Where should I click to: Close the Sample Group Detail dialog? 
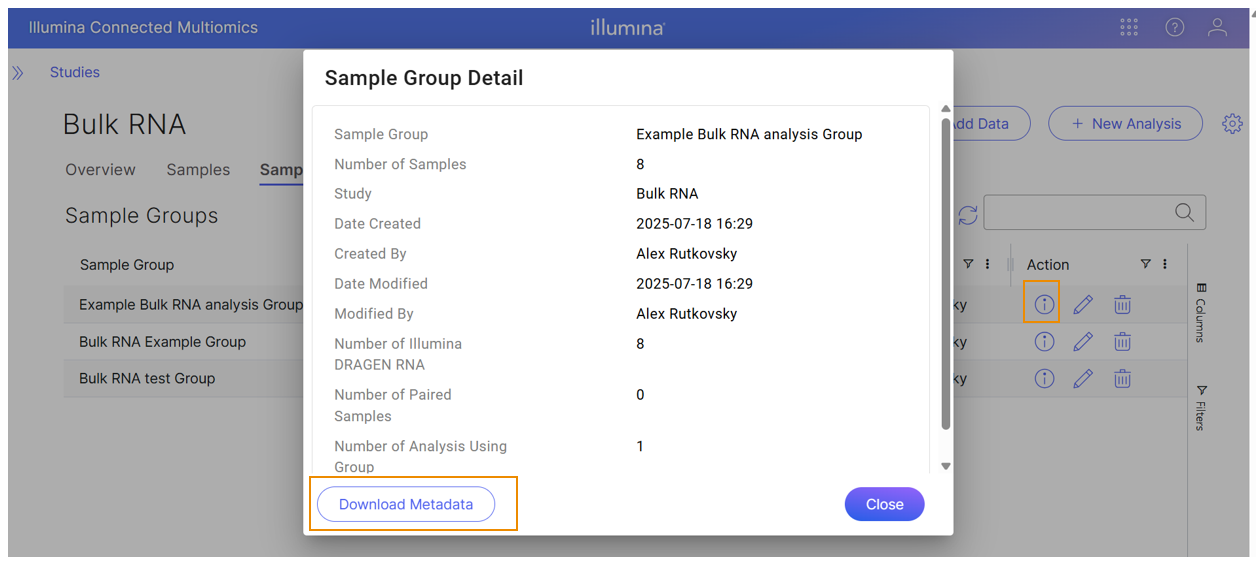(884, 505)
